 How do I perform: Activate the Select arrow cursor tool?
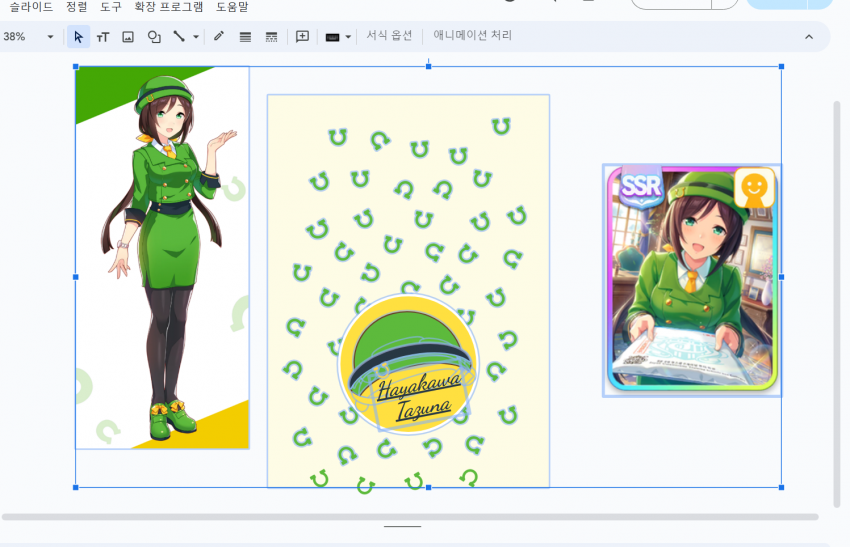(x=78, y=37)
